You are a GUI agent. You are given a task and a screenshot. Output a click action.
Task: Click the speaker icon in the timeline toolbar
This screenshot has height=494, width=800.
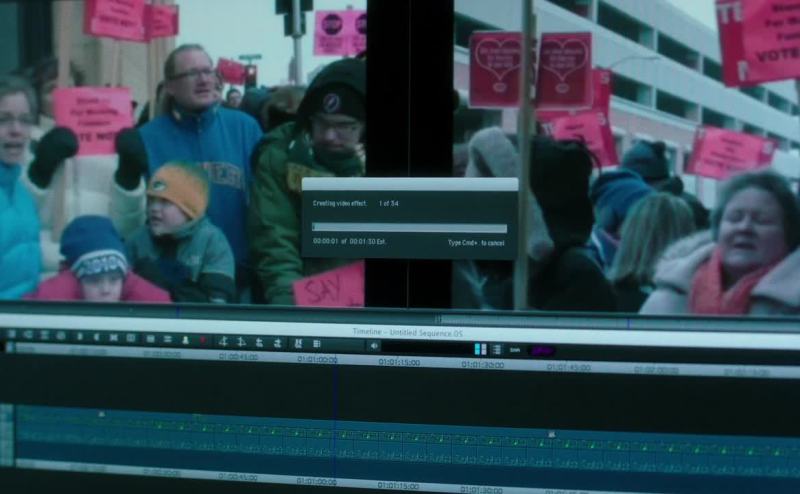coord(374,345)
